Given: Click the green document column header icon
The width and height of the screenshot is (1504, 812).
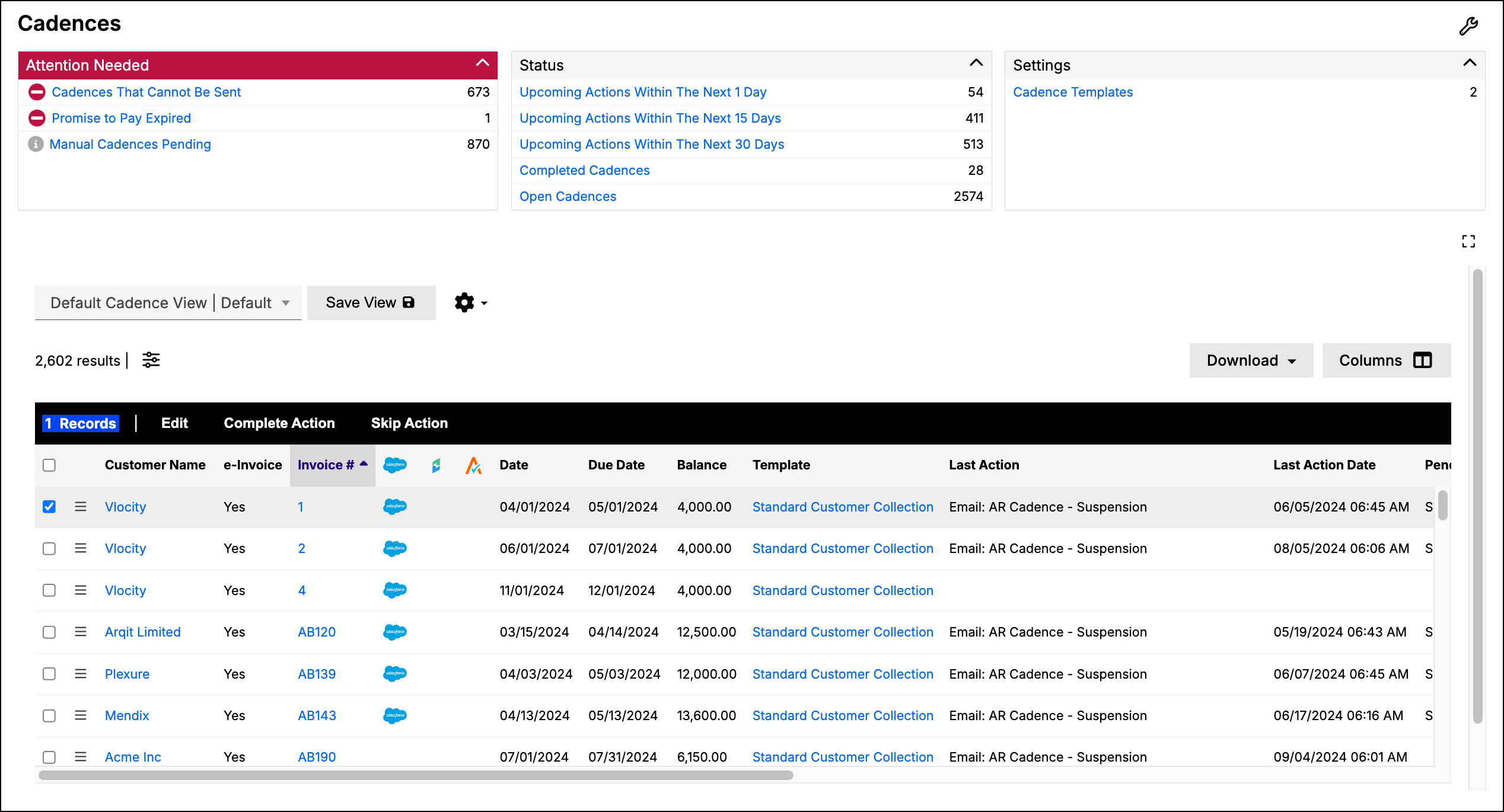Looking at the screenshot, I should [436, 465].
